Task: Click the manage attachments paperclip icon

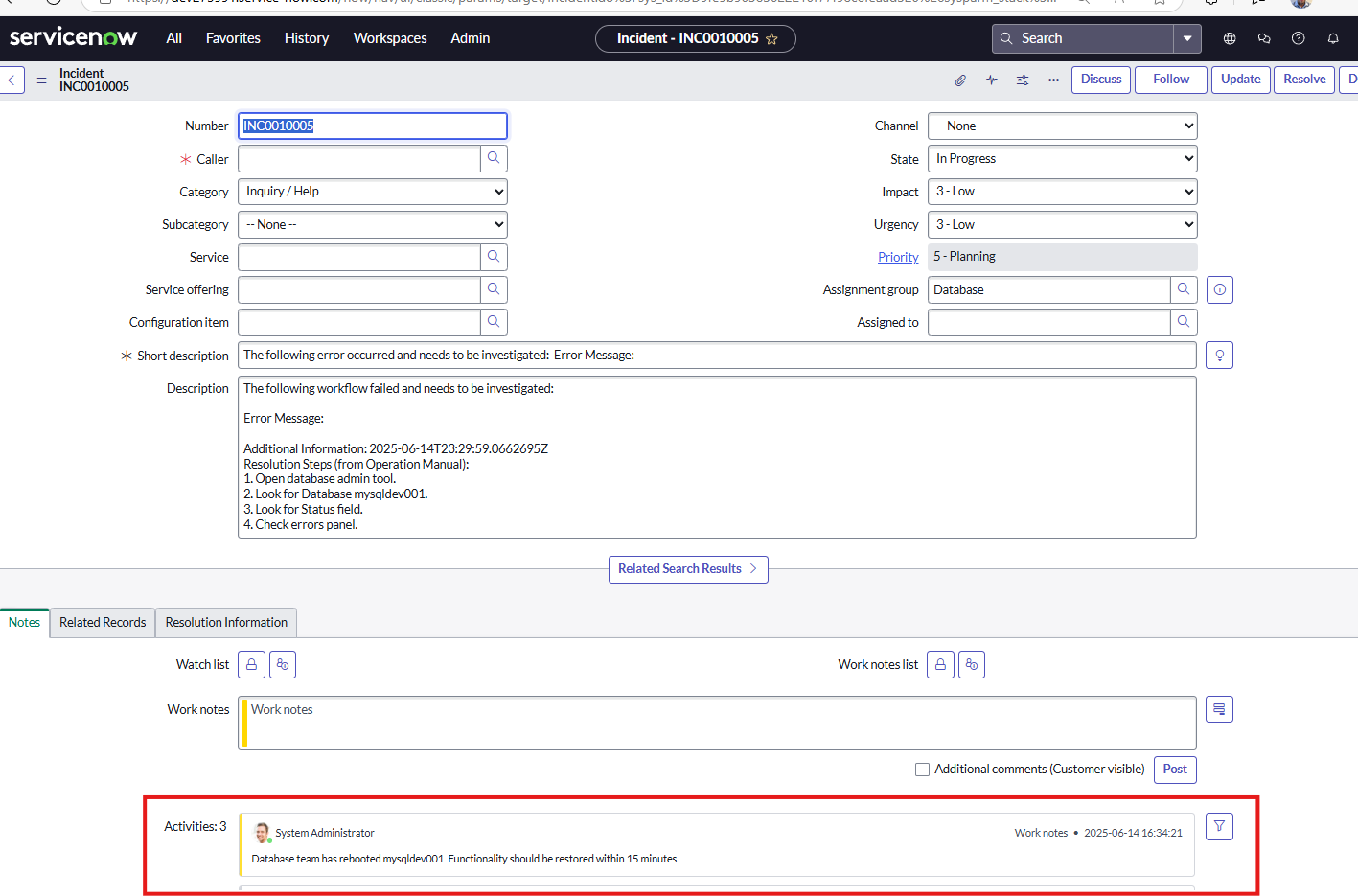Action: 960,80
